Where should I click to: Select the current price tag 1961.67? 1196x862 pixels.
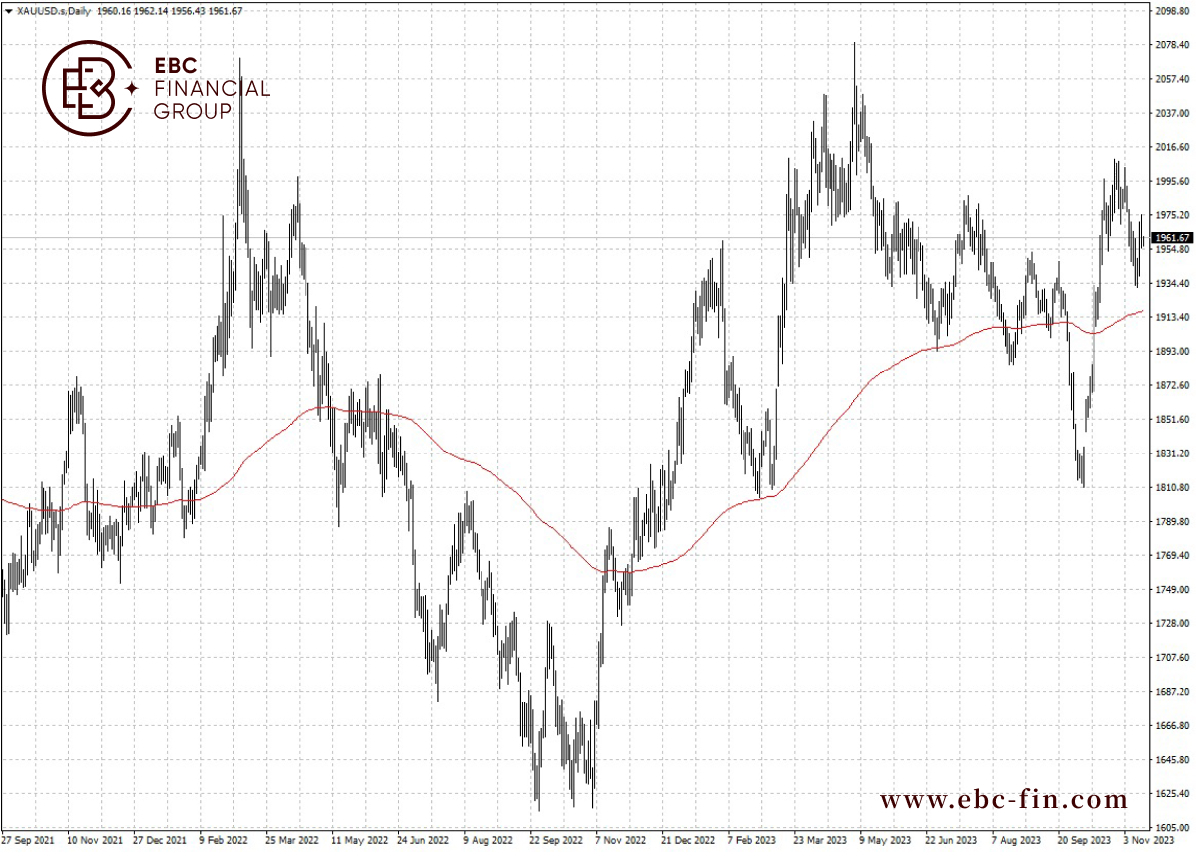tap(1172, 238)
